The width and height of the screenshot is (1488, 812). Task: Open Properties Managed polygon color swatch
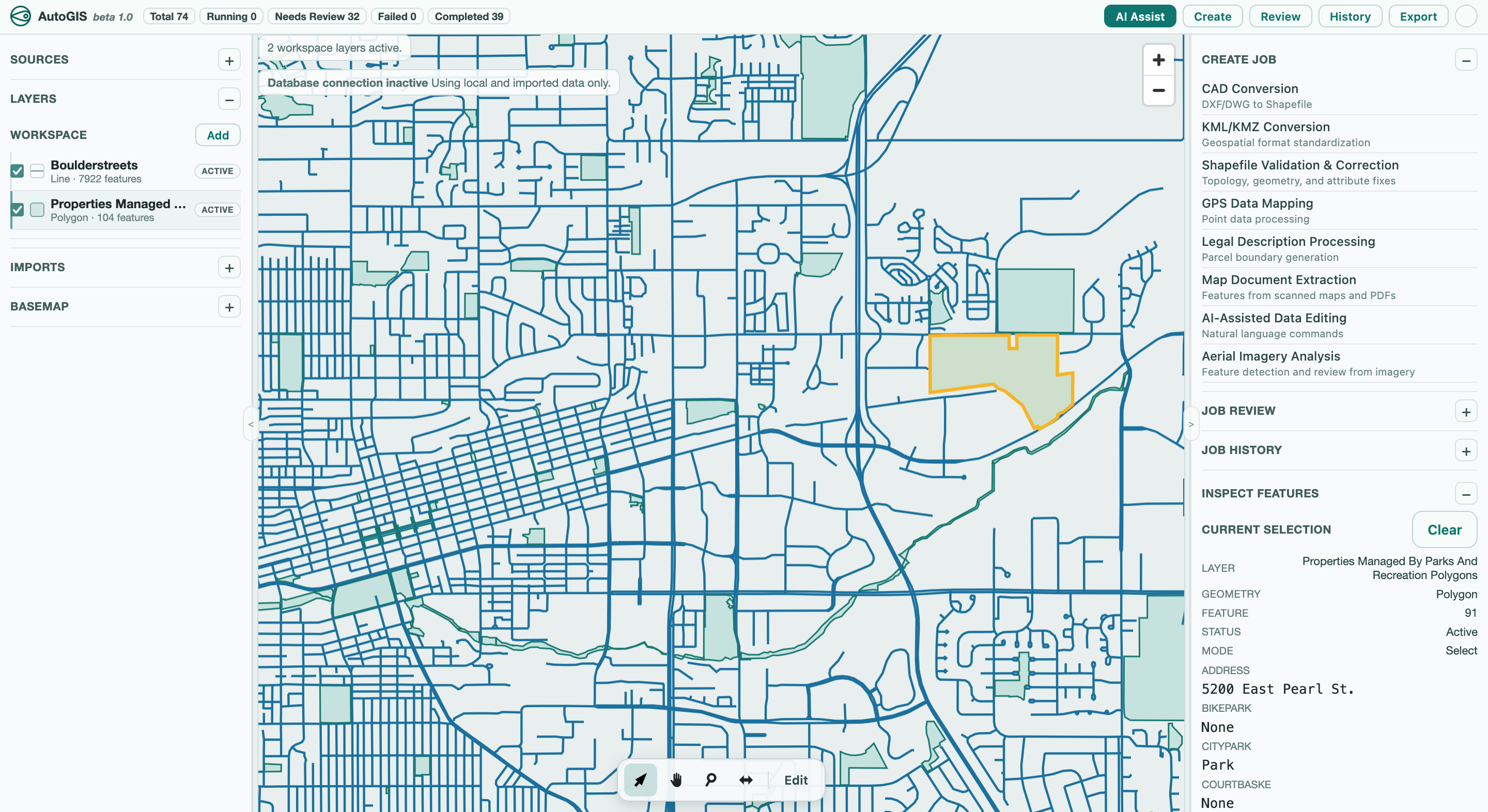[37, 210]
